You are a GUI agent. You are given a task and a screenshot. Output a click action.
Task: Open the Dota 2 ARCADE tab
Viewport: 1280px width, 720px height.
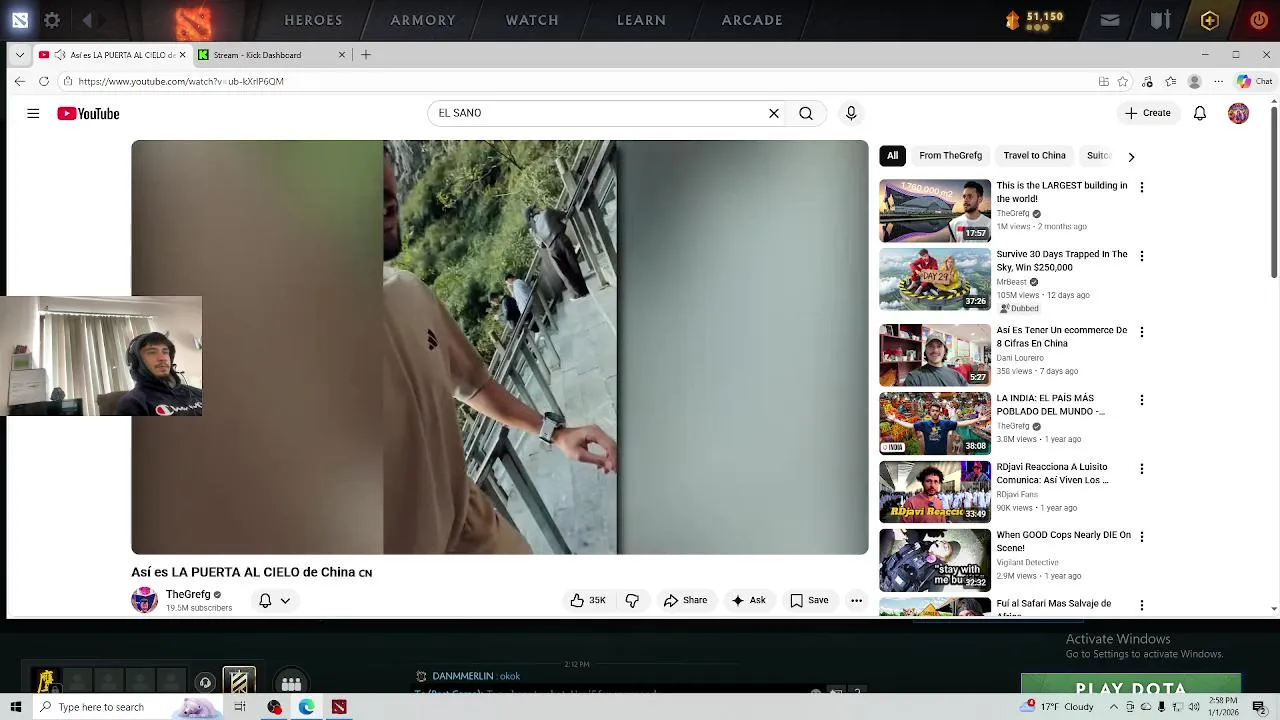point(752,20)
